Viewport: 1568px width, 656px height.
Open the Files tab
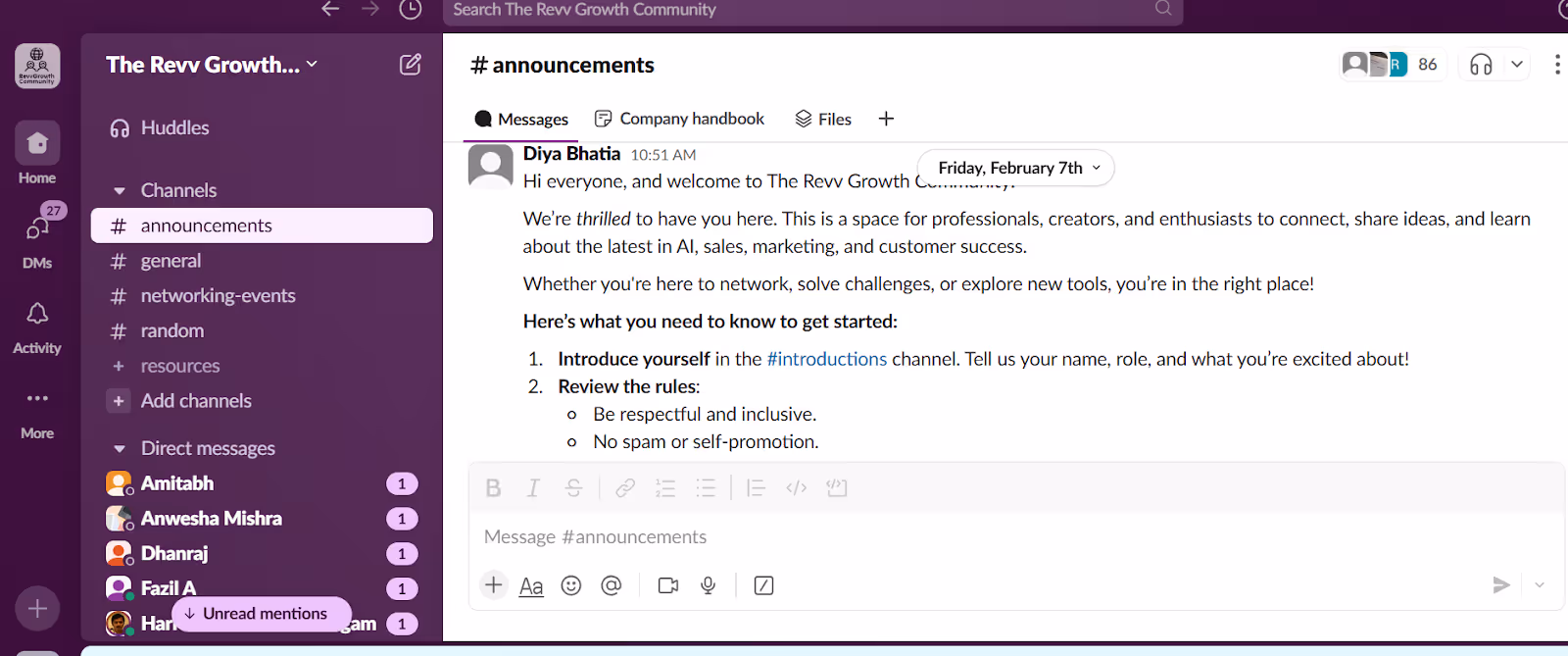(x=823, y=119)
